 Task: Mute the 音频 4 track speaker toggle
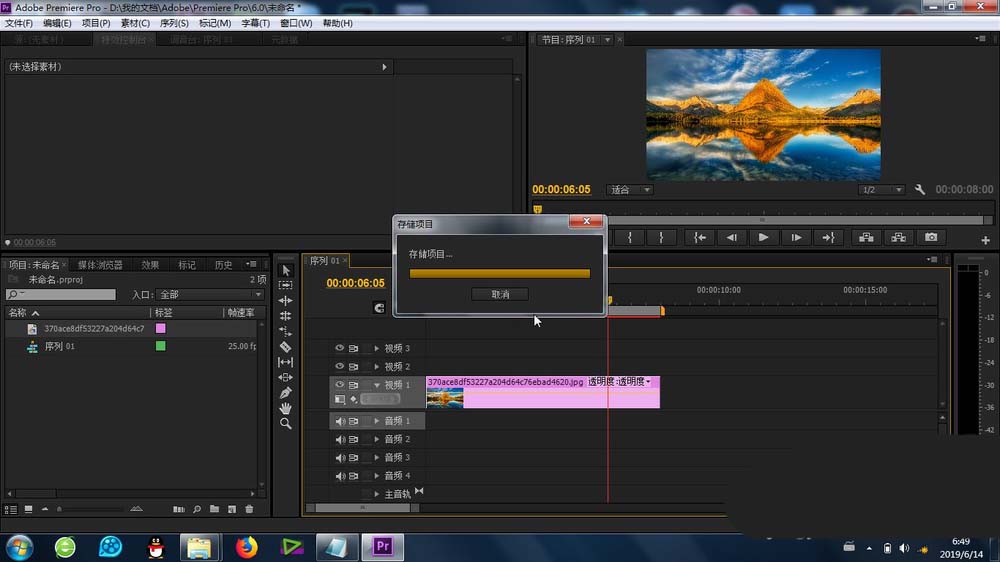340,476
